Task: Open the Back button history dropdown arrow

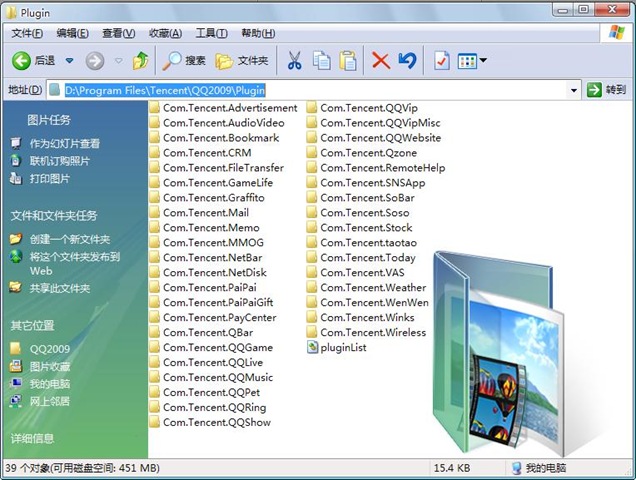Action: (x=69, y=61)
